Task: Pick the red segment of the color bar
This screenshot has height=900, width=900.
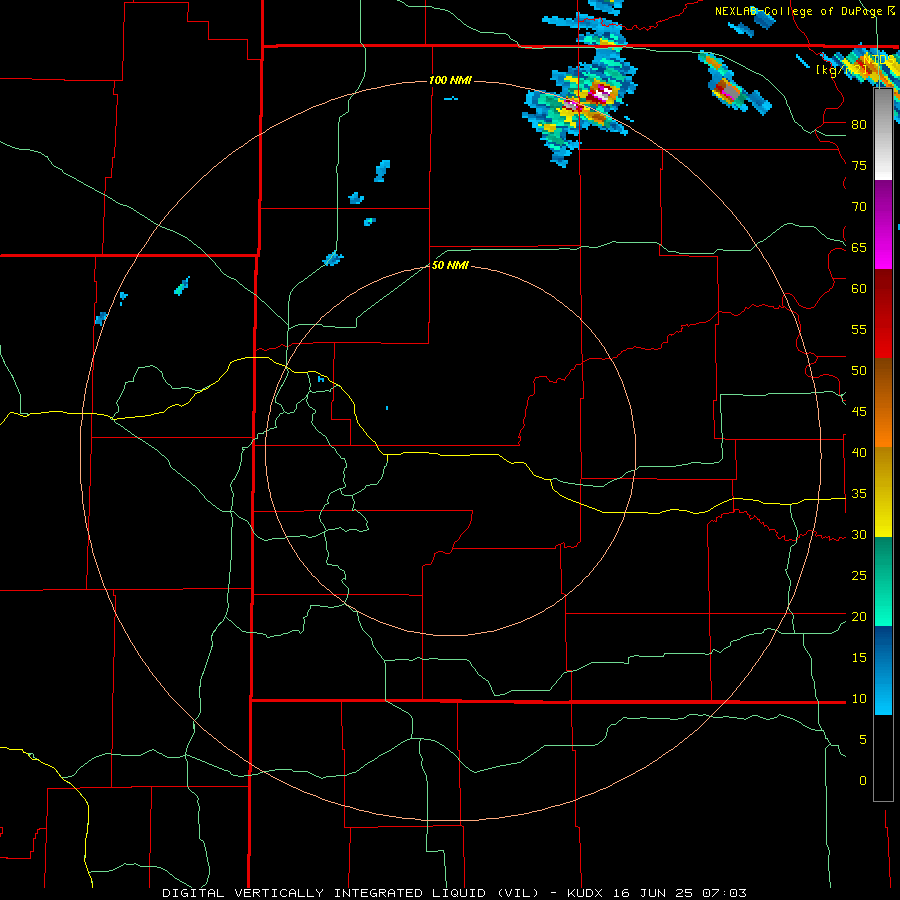Action: (883, 314)
